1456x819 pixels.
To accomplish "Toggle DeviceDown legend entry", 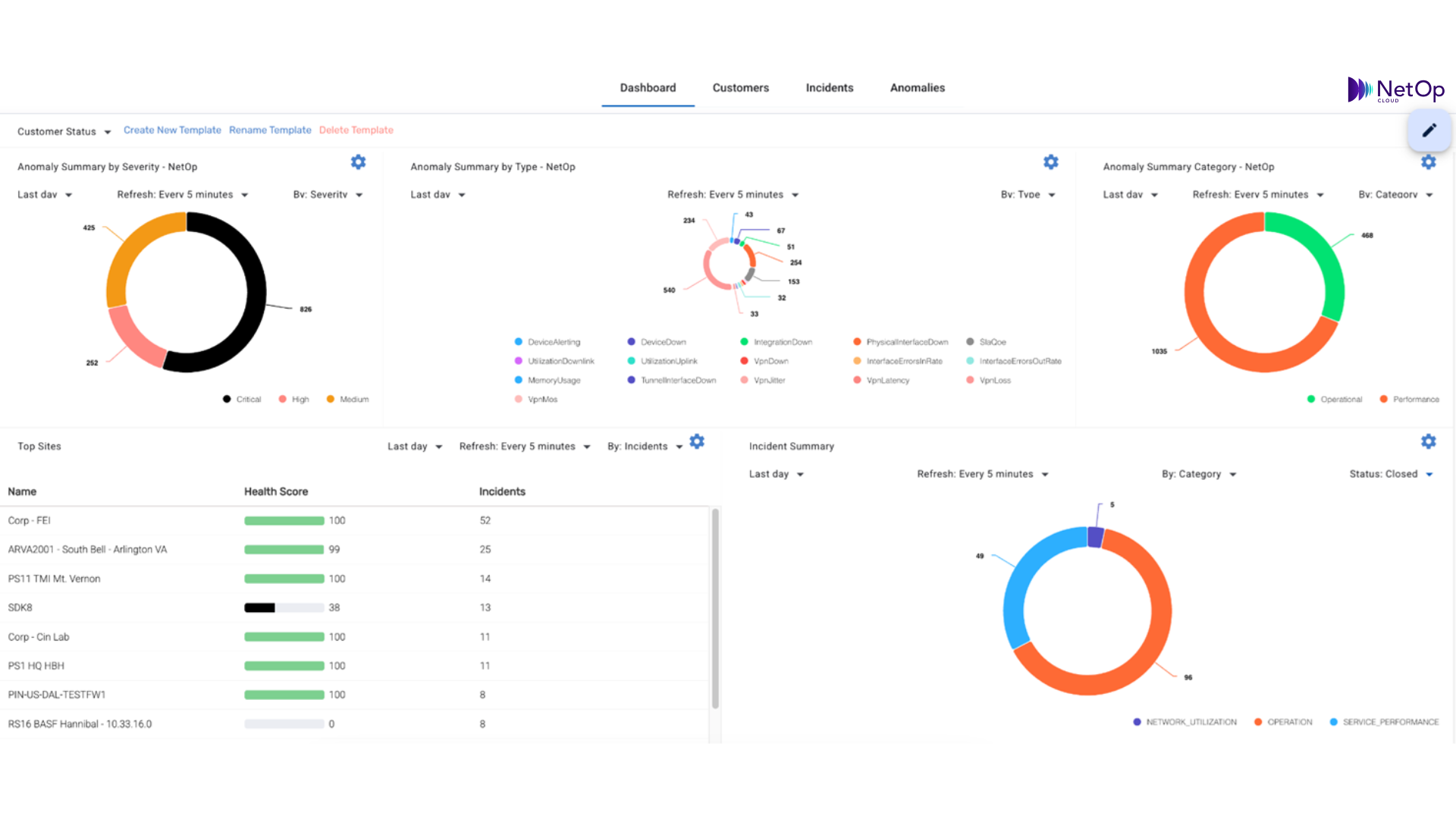I will click(657, 343).
